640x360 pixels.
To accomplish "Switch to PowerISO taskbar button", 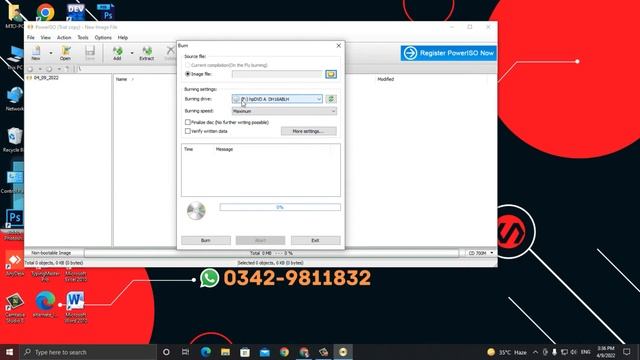I will [343, 352].
